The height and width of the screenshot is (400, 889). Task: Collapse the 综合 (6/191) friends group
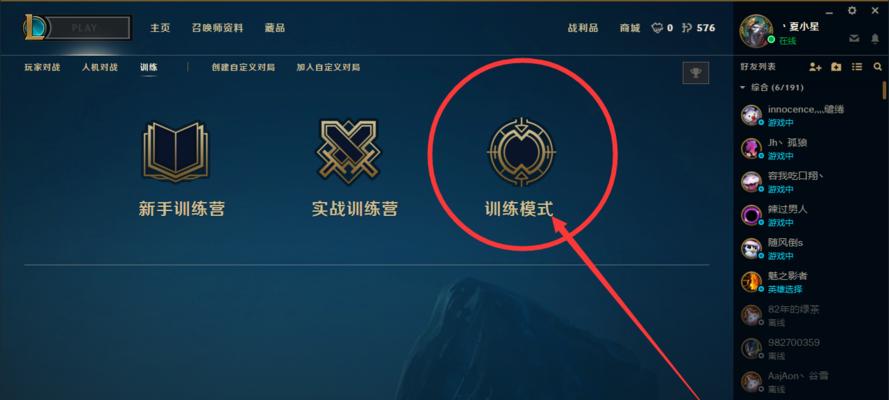tap(772, 87)
